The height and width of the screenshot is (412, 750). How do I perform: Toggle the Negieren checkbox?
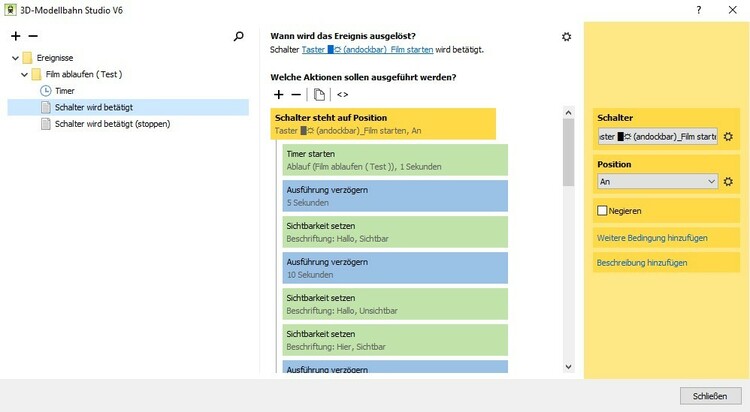point(603,211)
